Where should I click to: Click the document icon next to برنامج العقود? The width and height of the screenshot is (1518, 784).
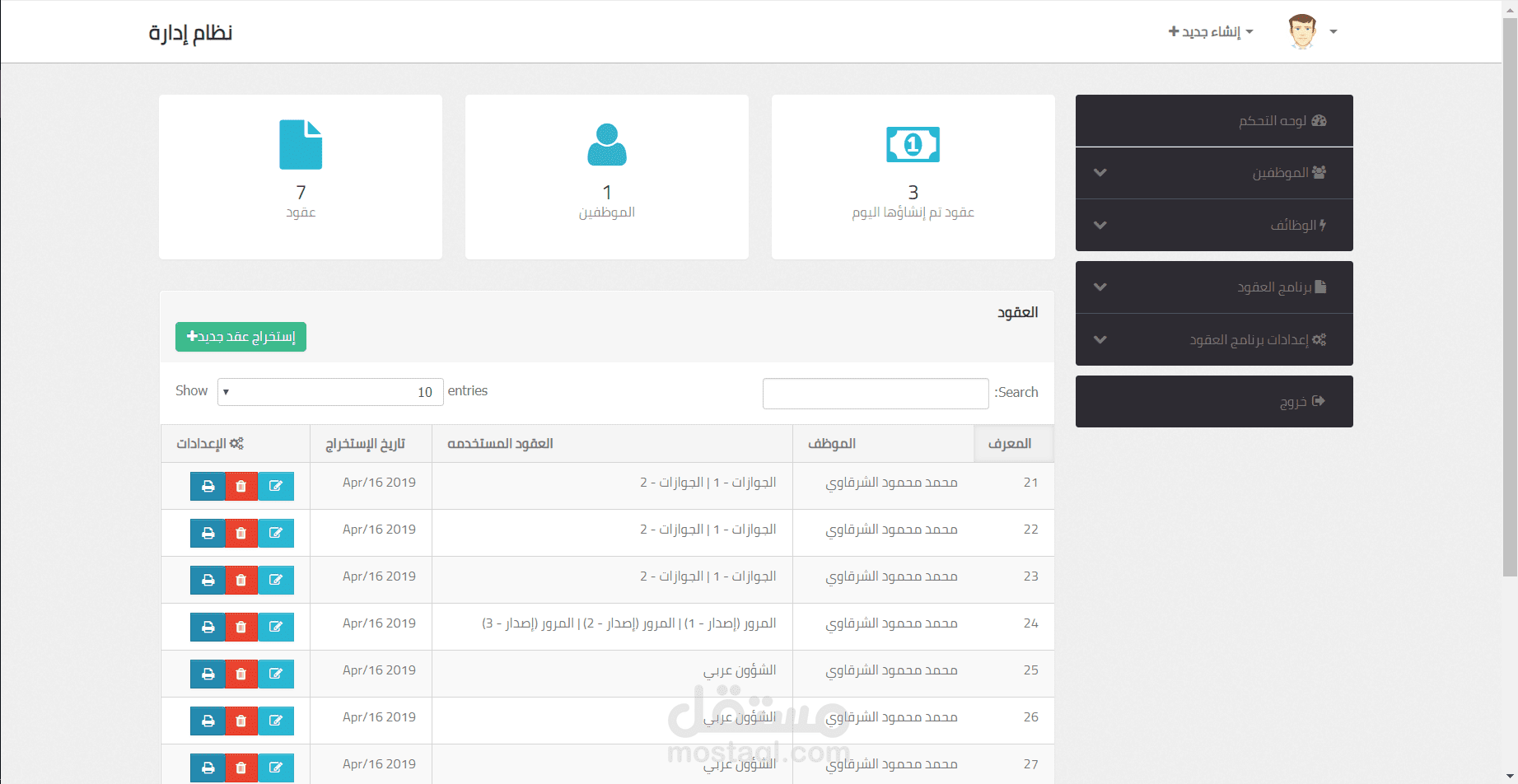click(x=1322, y=287)
